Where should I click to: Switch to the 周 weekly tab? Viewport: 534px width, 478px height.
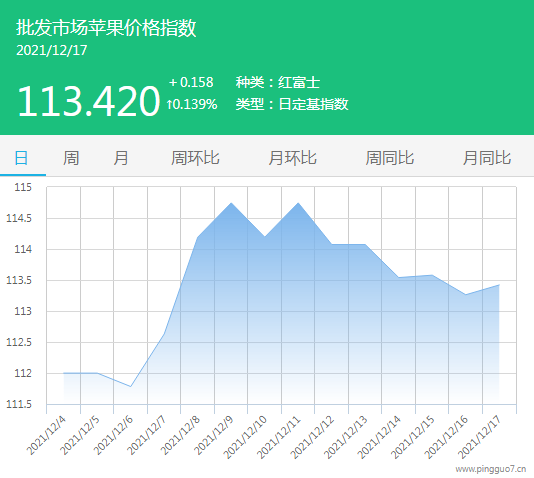click(71, 158)
